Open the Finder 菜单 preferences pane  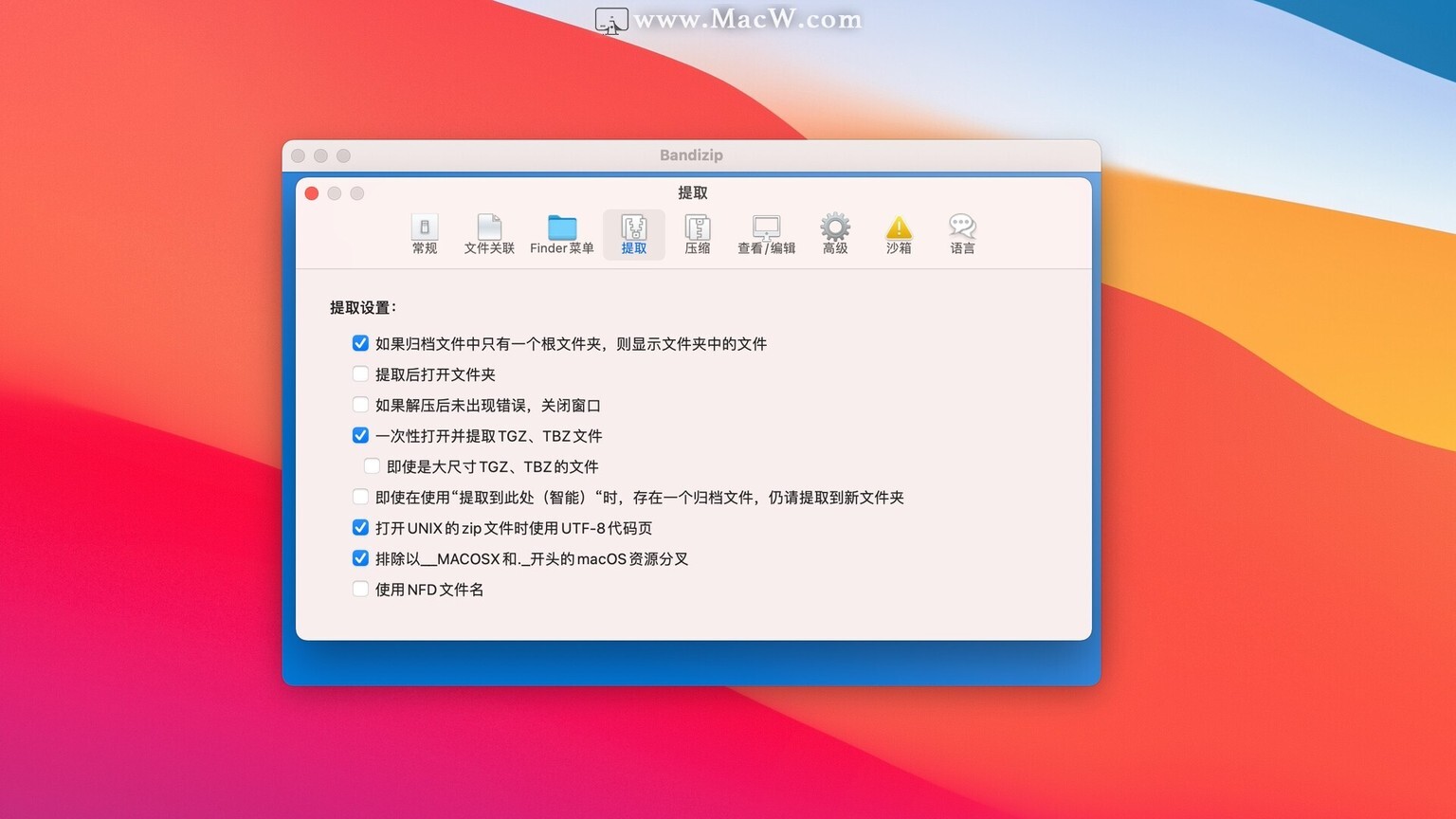pos(562,234)
